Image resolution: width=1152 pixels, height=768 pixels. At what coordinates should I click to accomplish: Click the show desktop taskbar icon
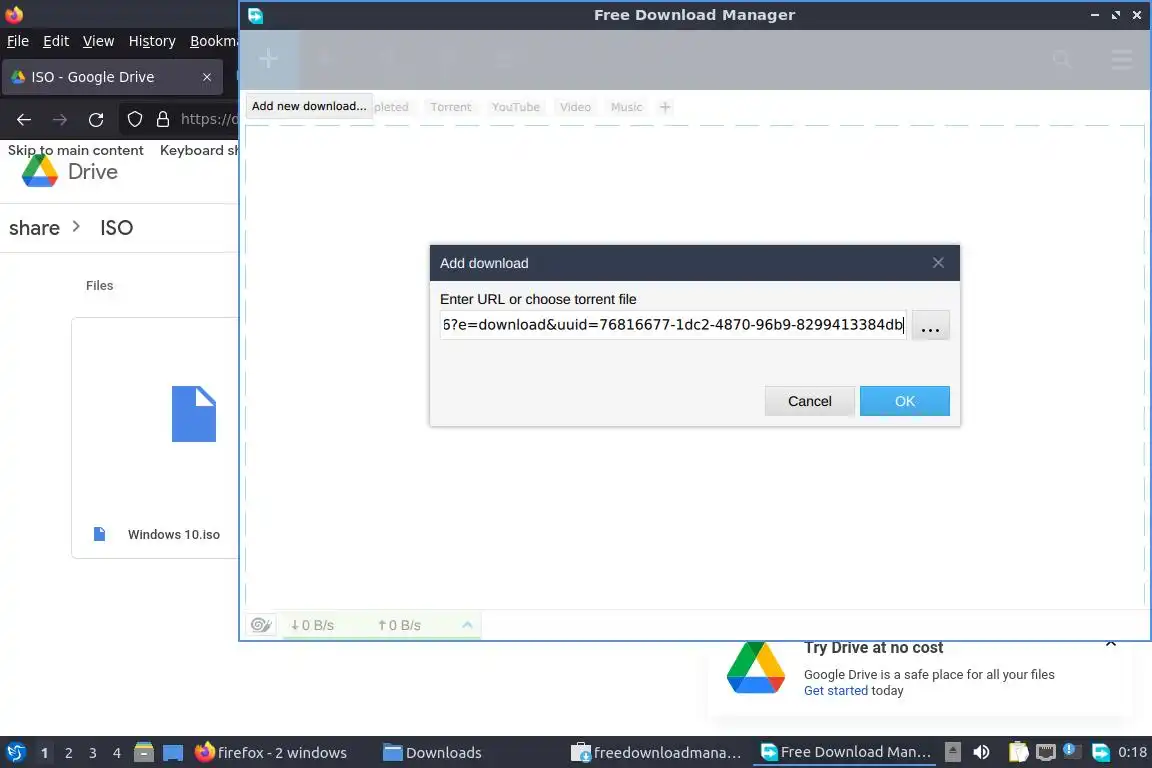tap(173, 753)
